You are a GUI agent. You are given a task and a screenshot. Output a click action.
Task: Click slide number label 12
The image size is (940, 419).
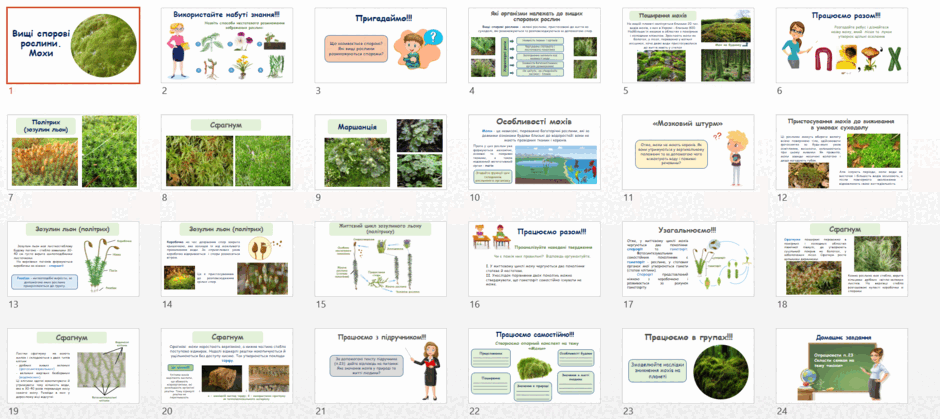click(781, 198)
